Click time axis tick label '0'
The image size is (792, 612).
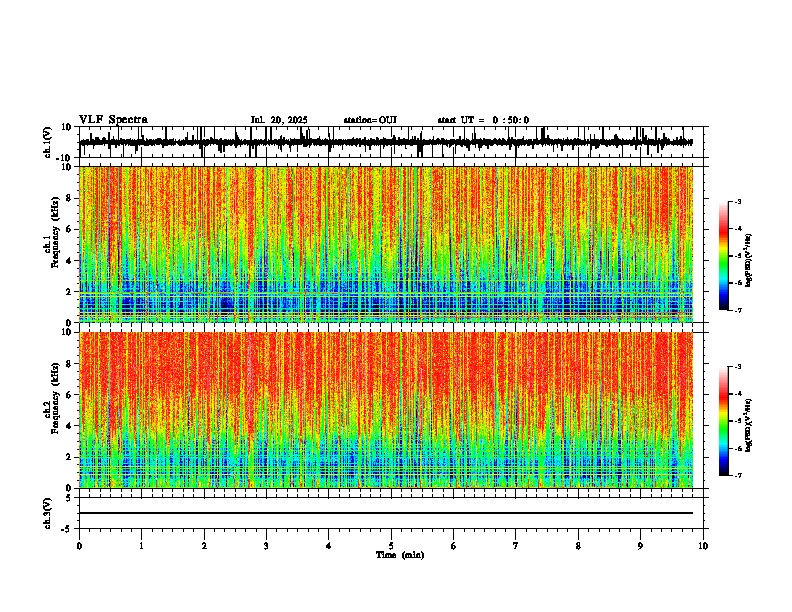(x=79, y=546)
